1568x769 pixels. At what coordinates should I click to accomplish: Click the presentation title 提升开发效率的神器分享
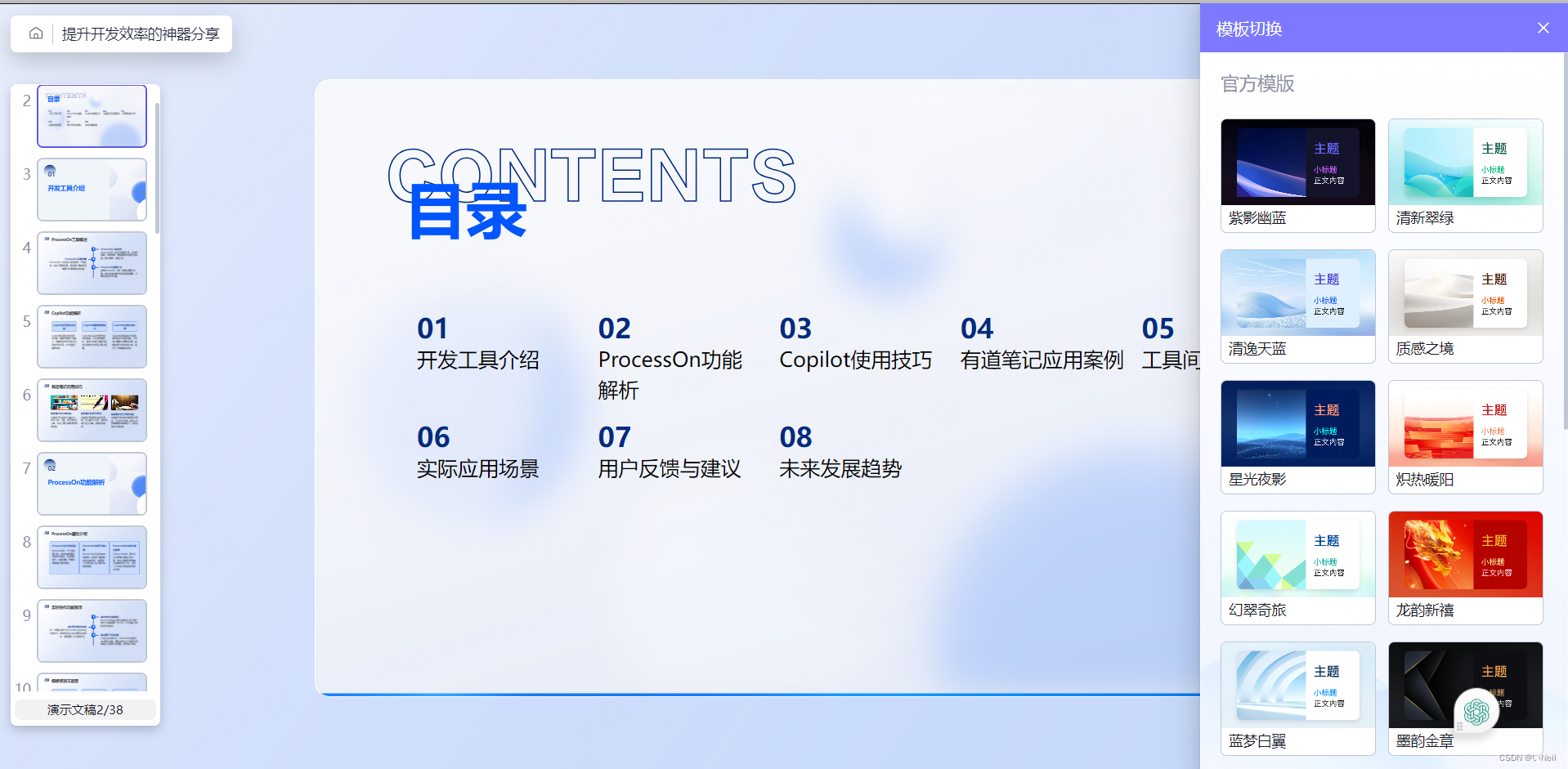point(141,34)
